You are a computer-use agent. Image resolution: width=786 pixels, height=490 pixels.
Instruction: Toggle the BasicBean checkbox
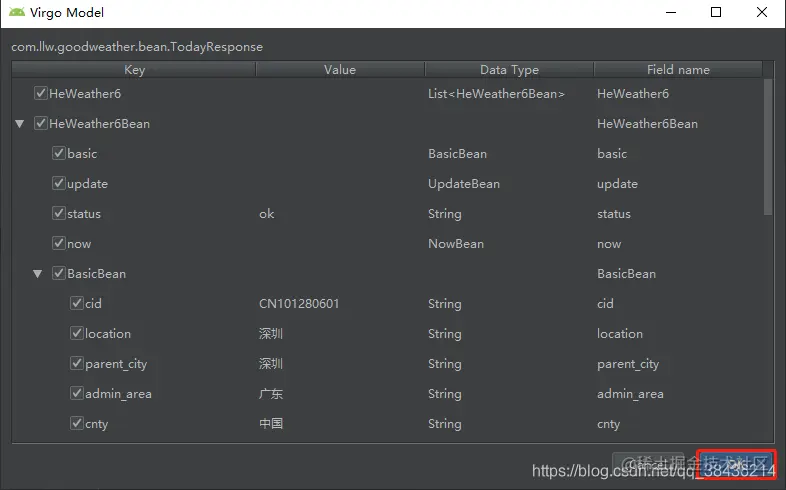coord(59,274)
